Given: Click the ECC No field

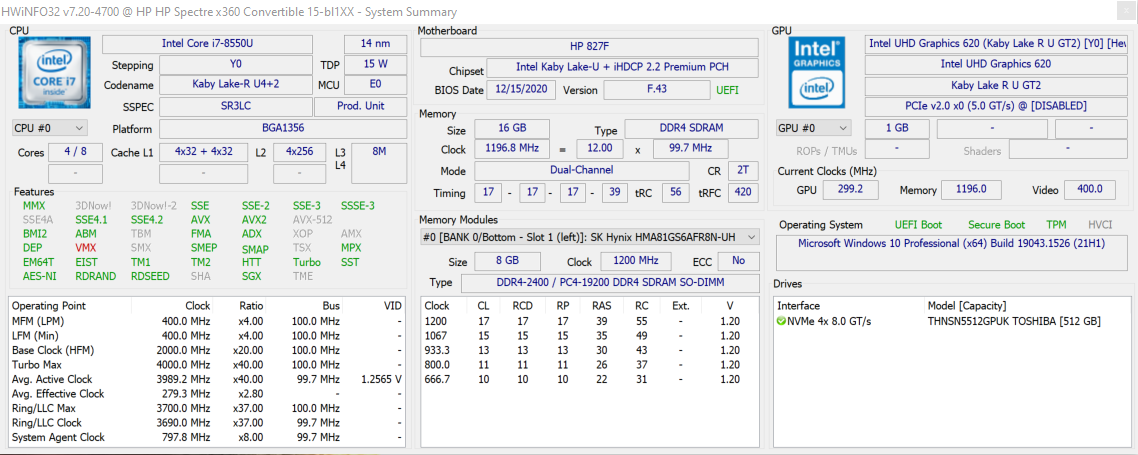Looking at the screenshot, I should coord(739,261).
